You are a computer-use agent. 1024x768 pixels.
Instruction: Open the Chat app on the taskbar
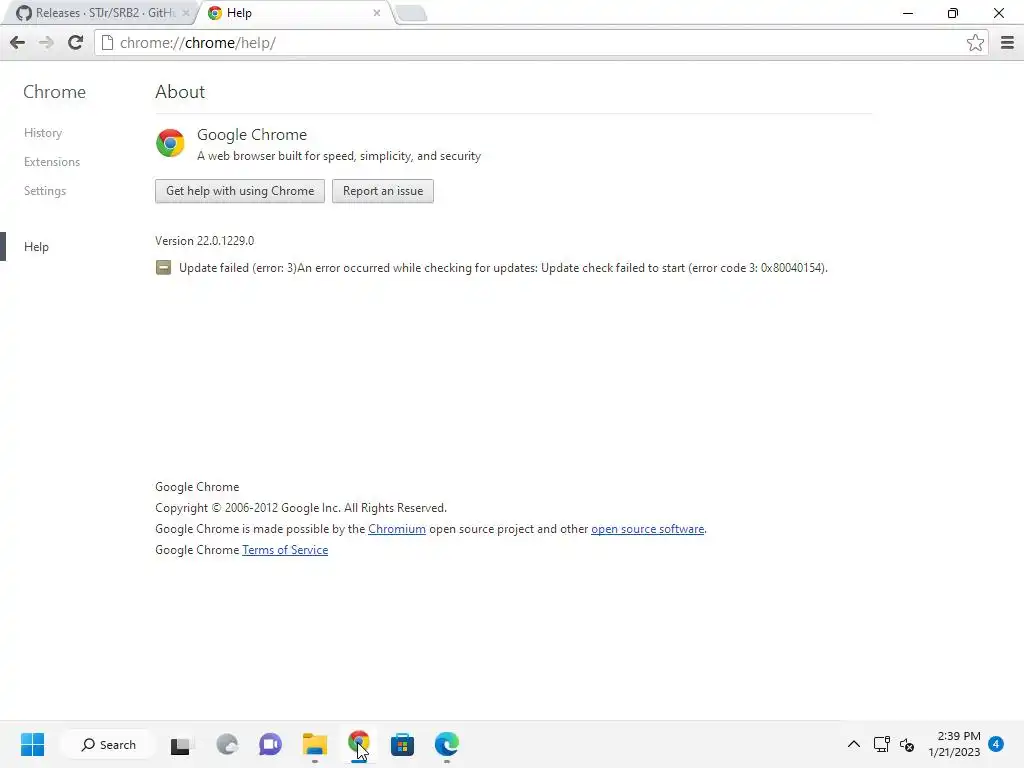270,744
